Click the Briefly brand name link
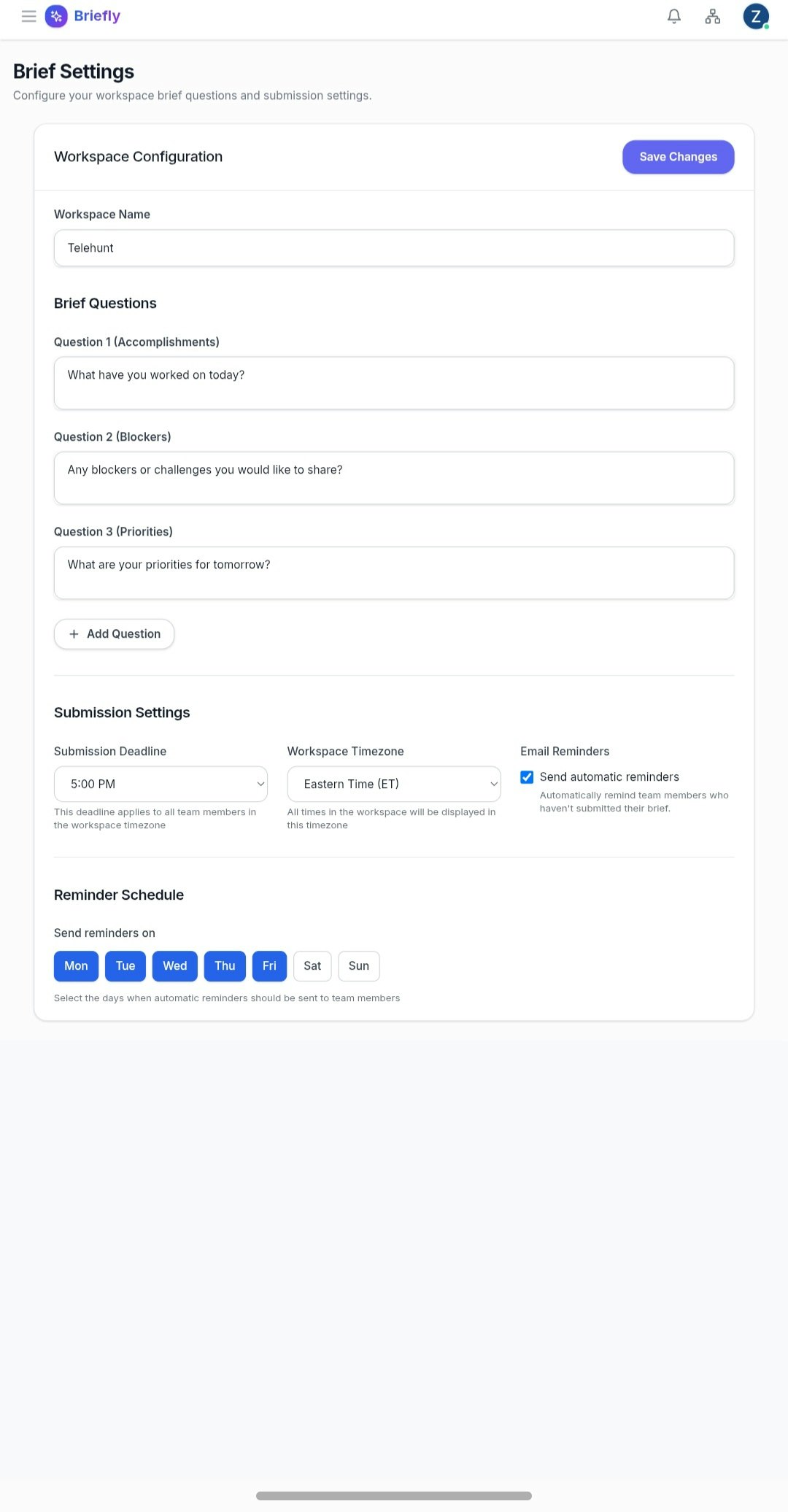 click(97, 16)
